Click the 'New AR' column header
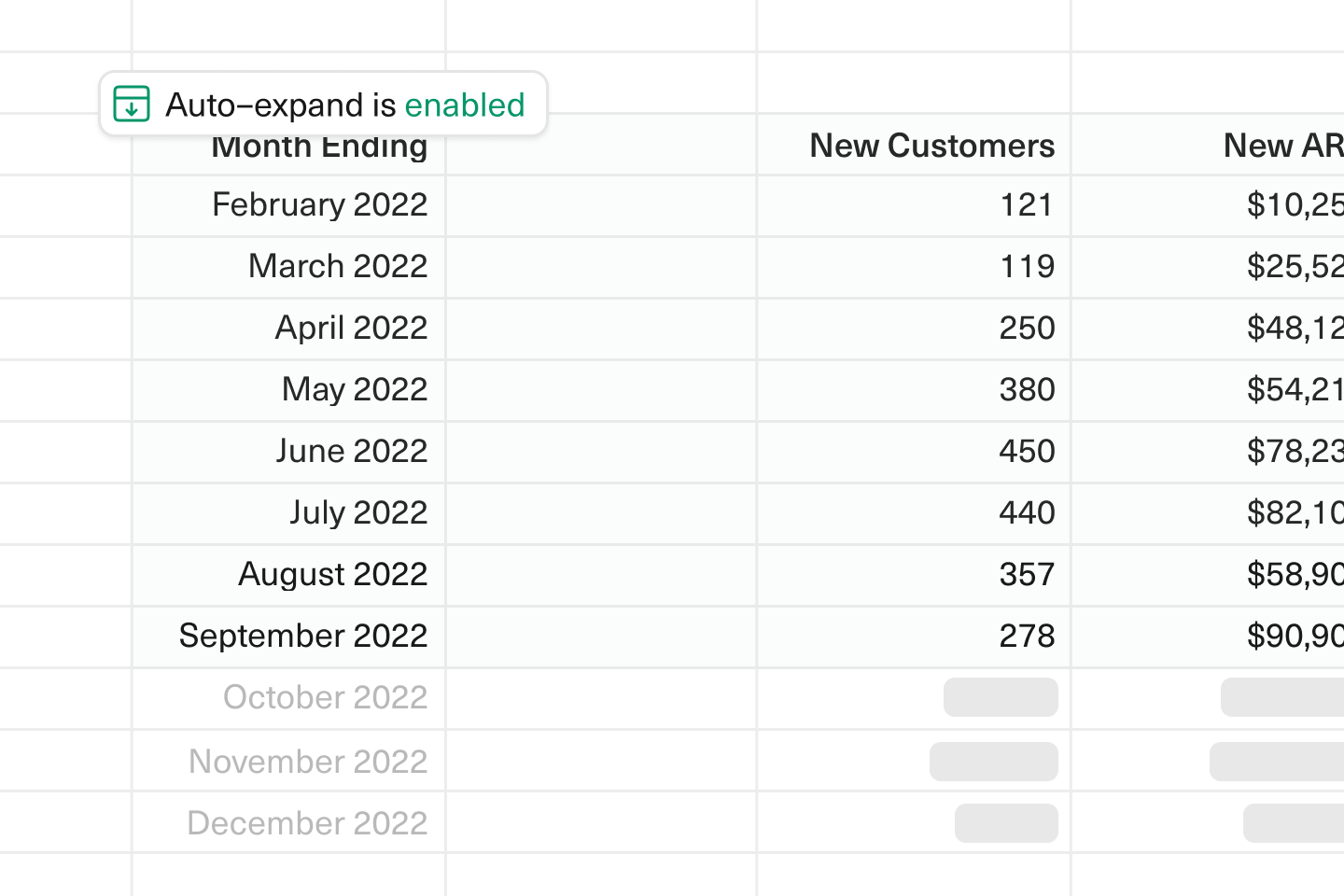Viewport: 1344px width, 896px height. 1282,146
